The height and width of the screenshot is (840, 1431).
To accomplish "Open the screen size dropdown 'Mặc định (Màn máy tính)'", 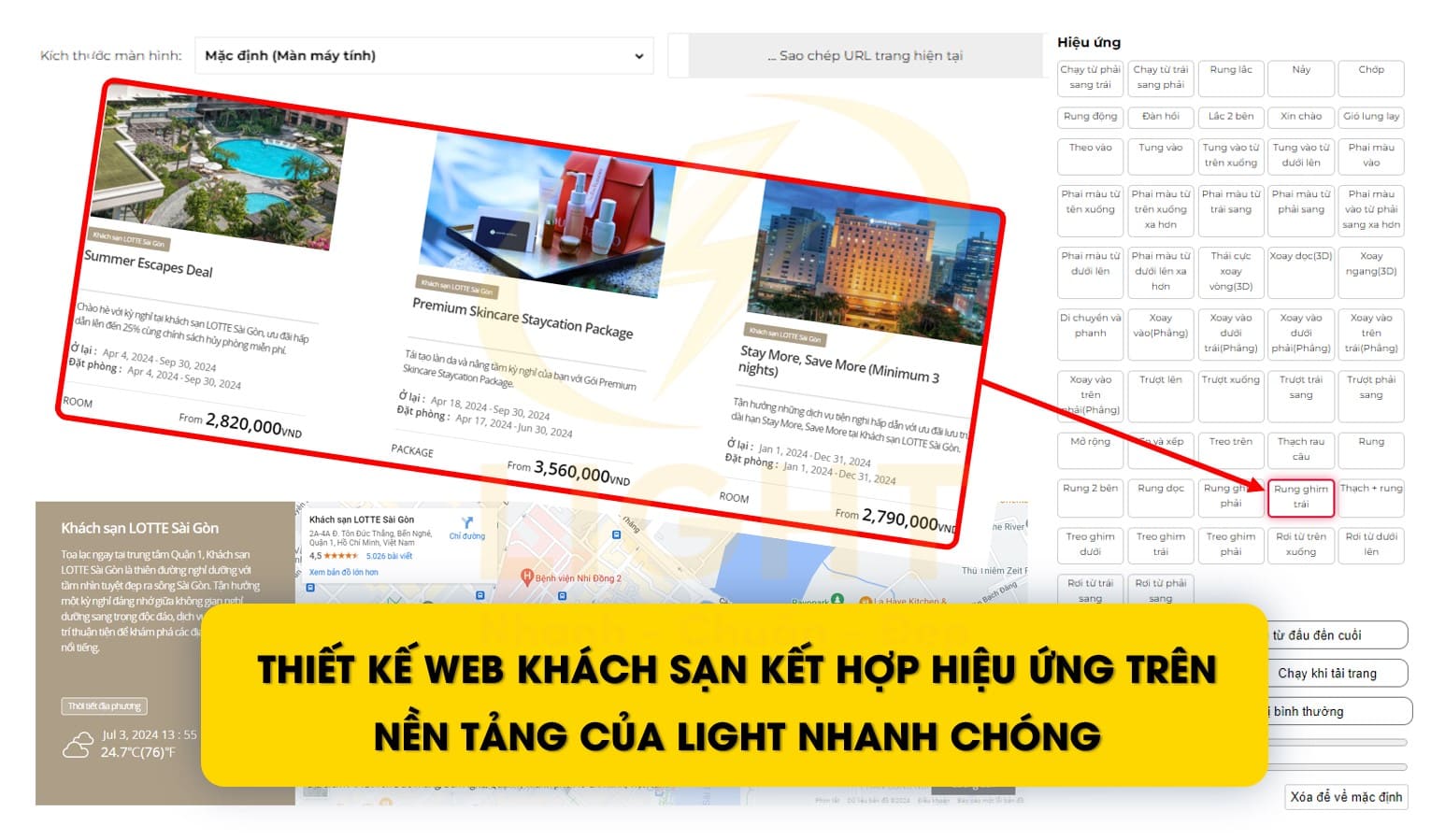I will point(424,56).
